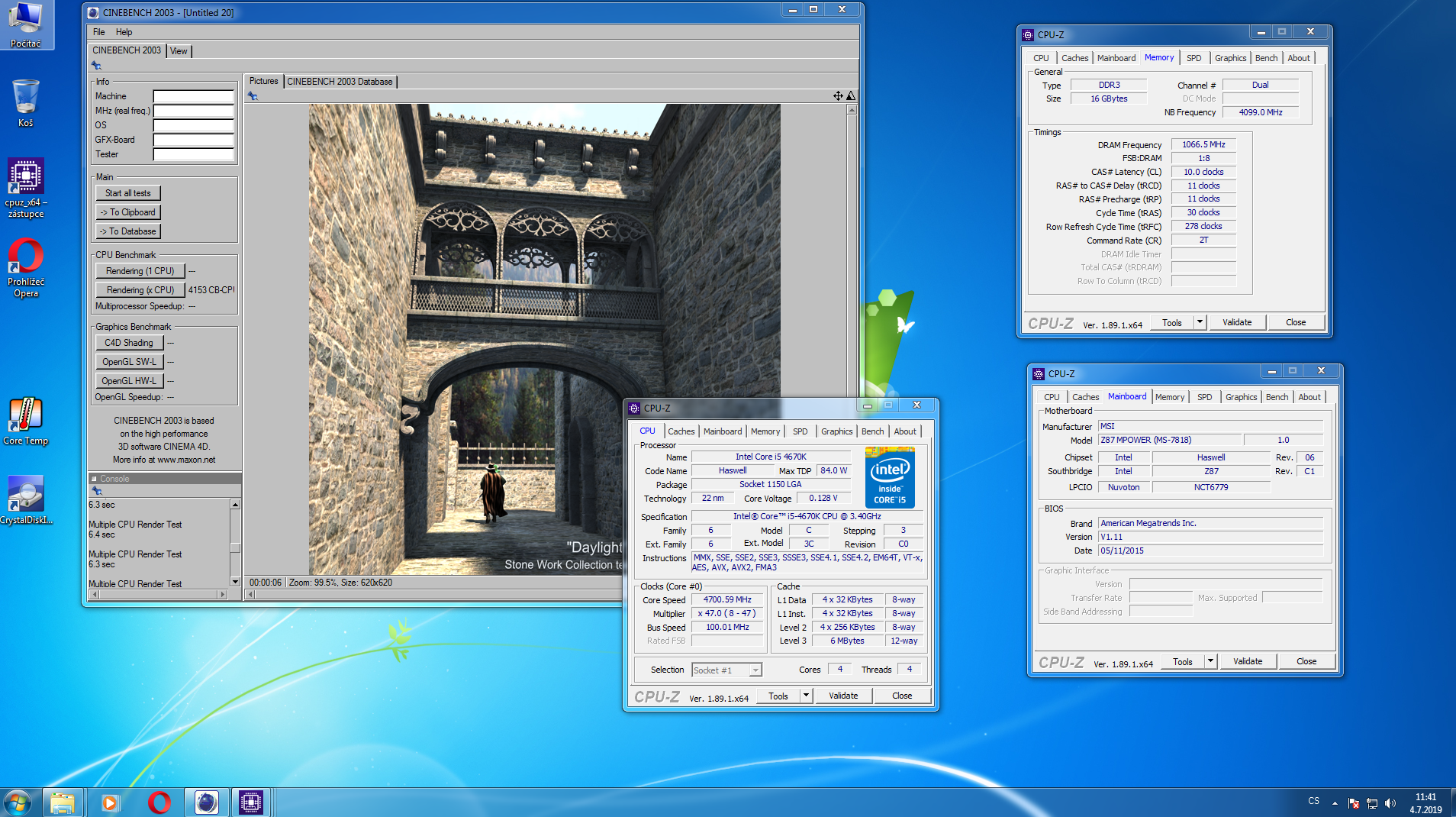Viewport: 1456px width, 817px height.
Task: Click the picture panel scroll up arrow
Action: pos(852,110)
